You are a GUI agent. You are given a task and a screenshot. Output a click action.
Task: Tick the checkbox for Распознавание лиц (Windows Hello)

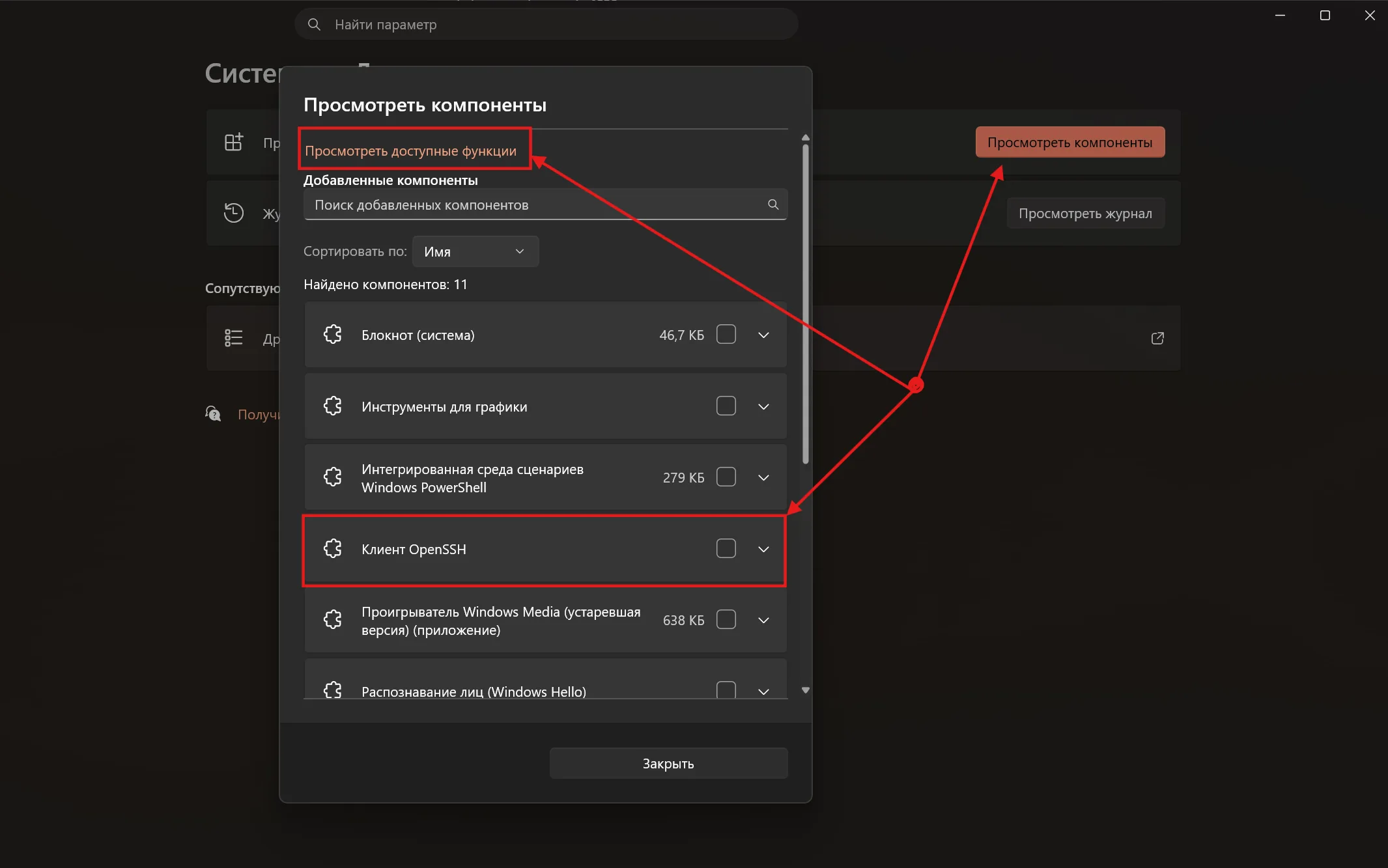click(x=726, y=690)
